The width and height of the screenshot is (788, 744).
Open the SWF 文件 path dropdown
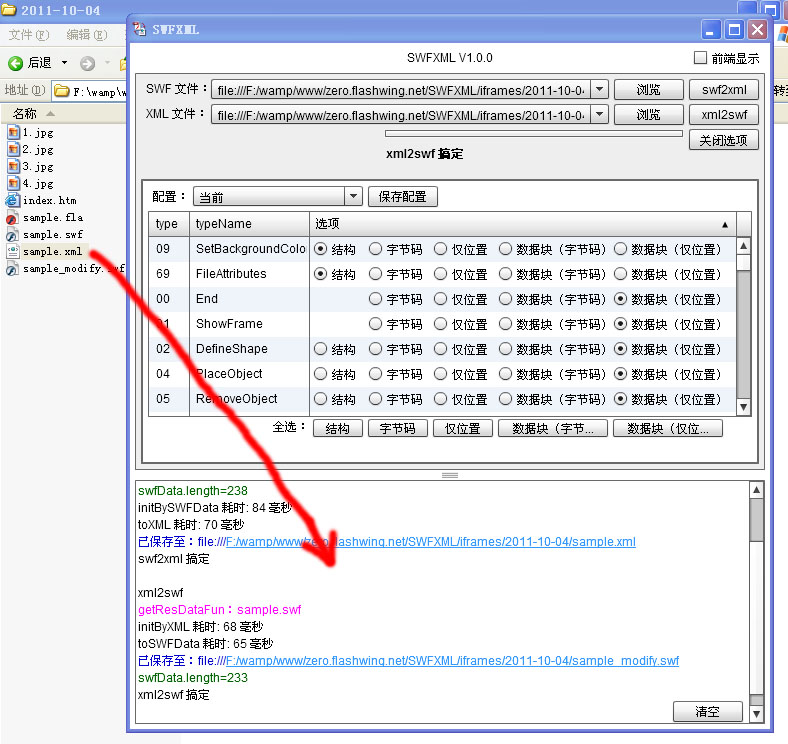pos(599,89)
